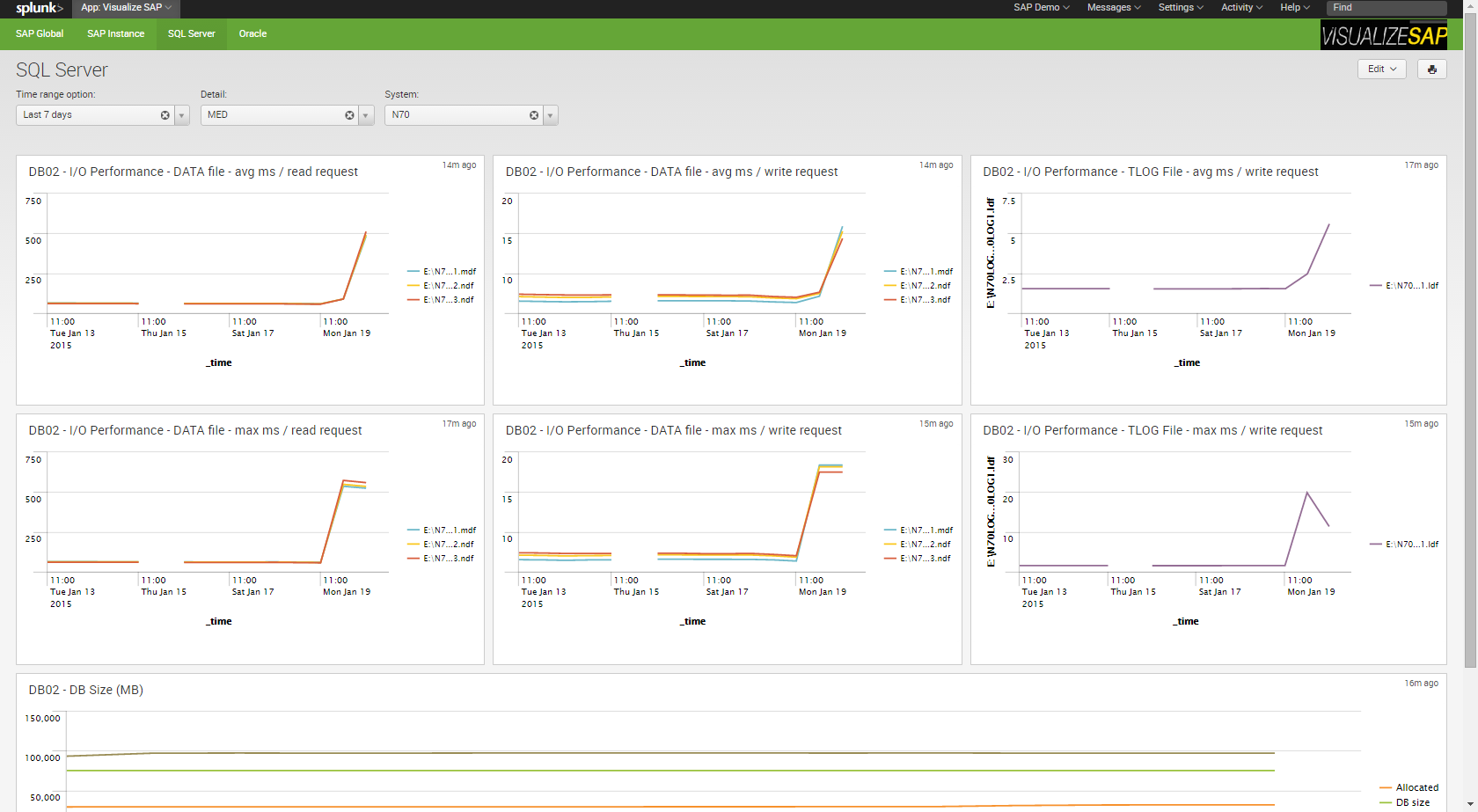Toggle E:\N7...1.mdf legend in avg read chart

click(442, 272)
